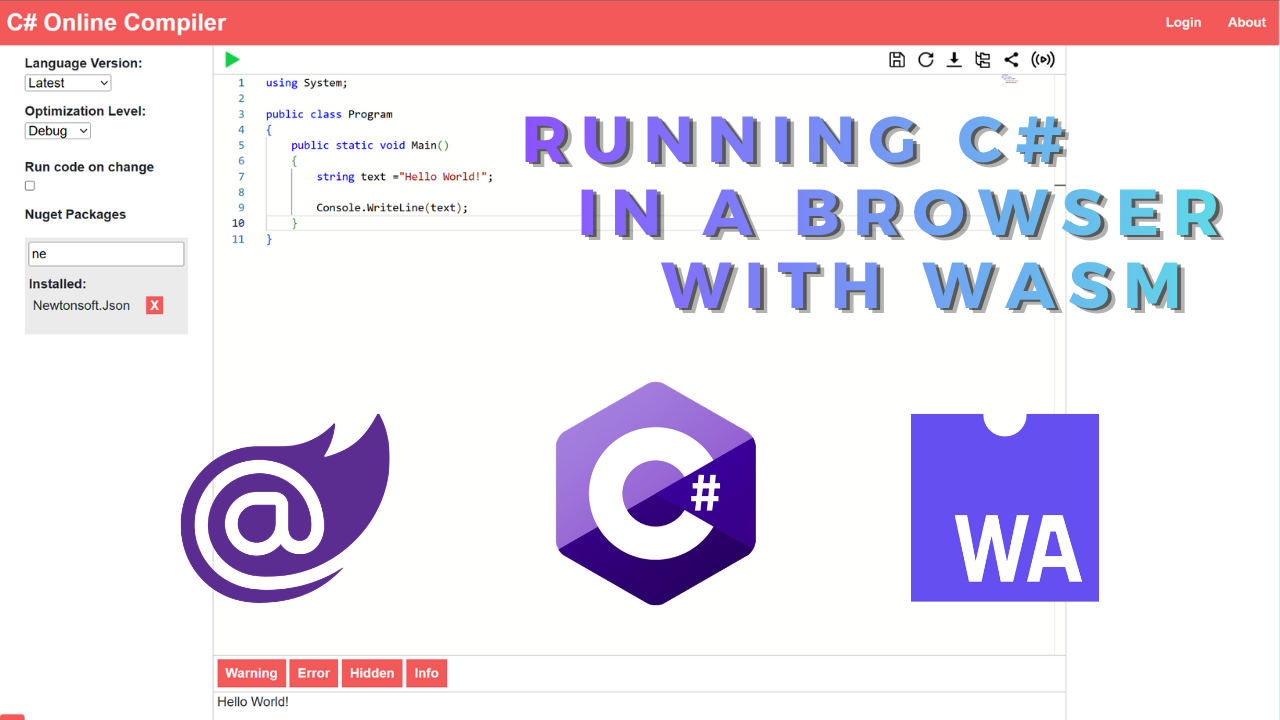1280x720 pixels.
Task: Click the editor minimap preview
Action: click(x=1010, y=79)
